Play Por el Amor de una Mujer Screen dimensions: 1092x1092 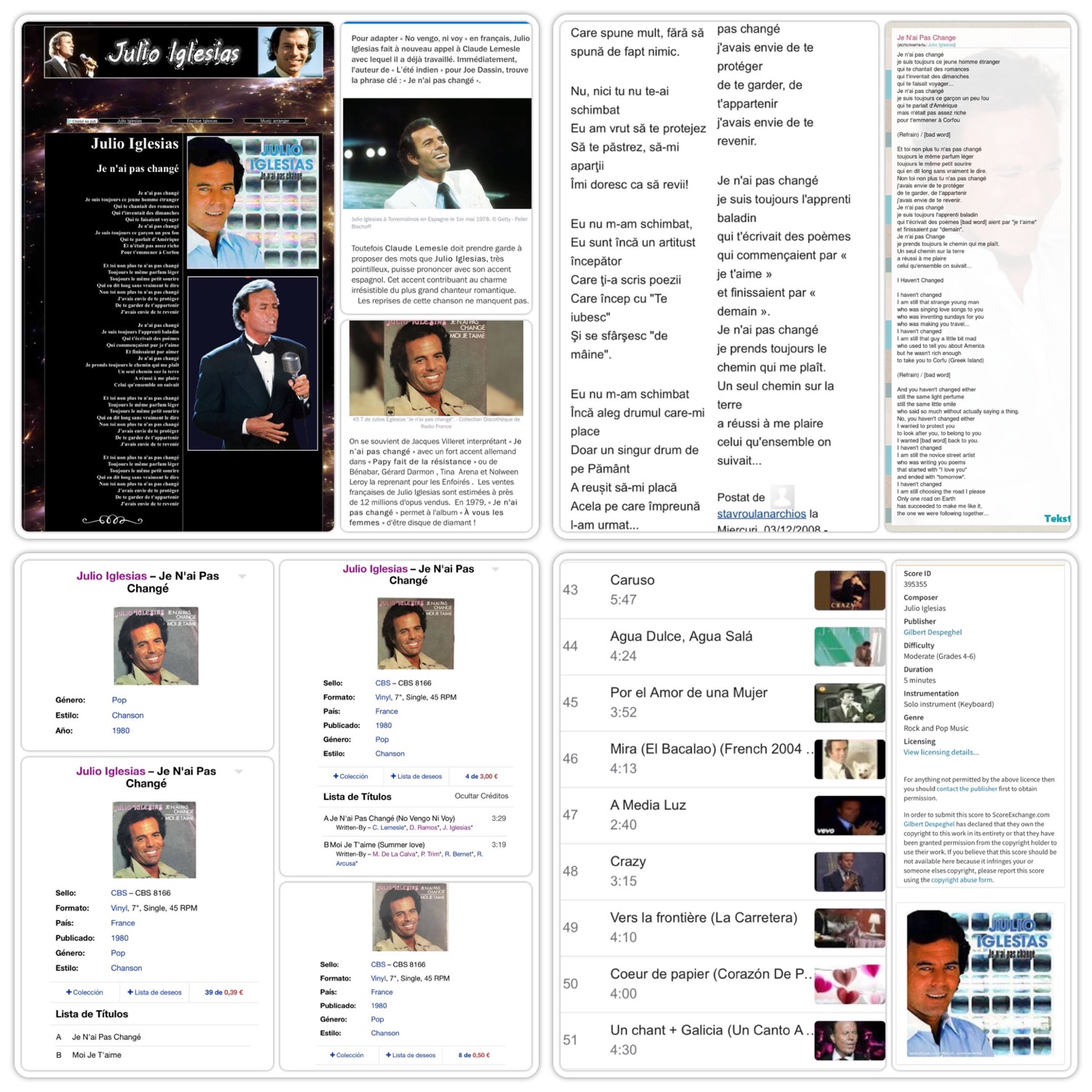[849, 703]
